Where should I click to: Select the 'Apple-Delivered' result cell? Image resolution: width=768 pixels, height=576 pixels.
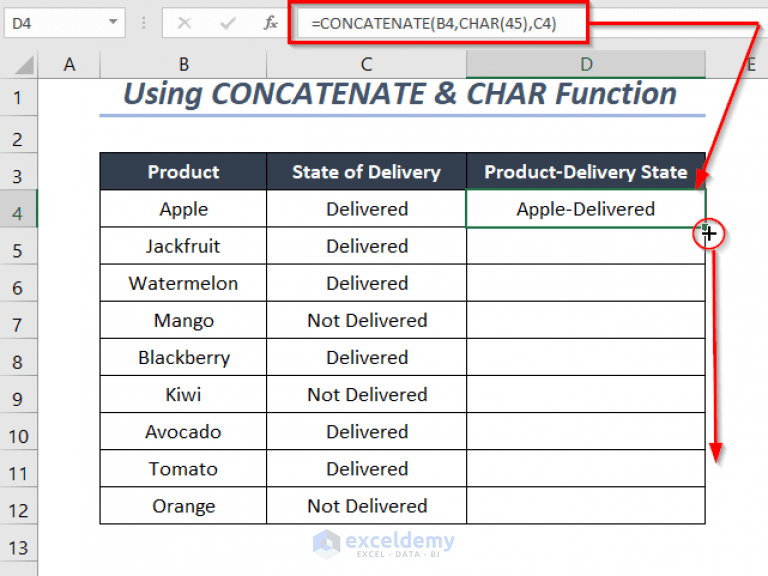586,209
